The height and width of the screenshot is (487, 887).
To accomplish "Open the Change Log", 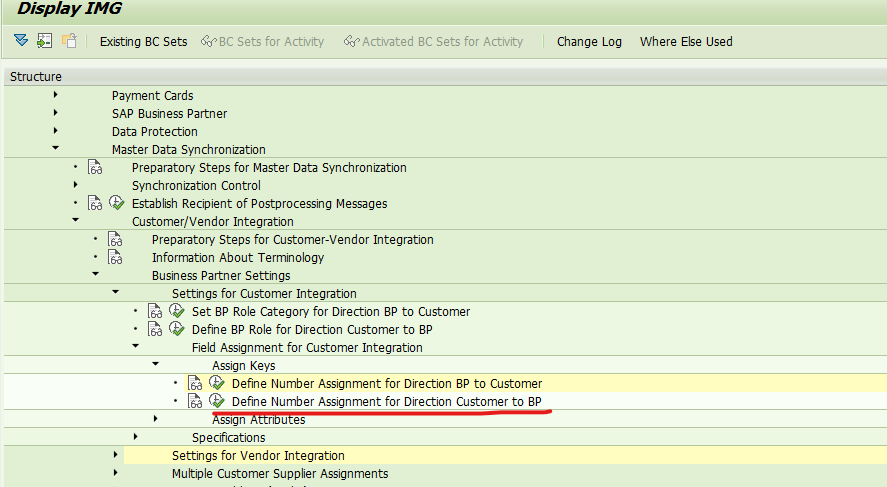I will [x=589, y=42].
